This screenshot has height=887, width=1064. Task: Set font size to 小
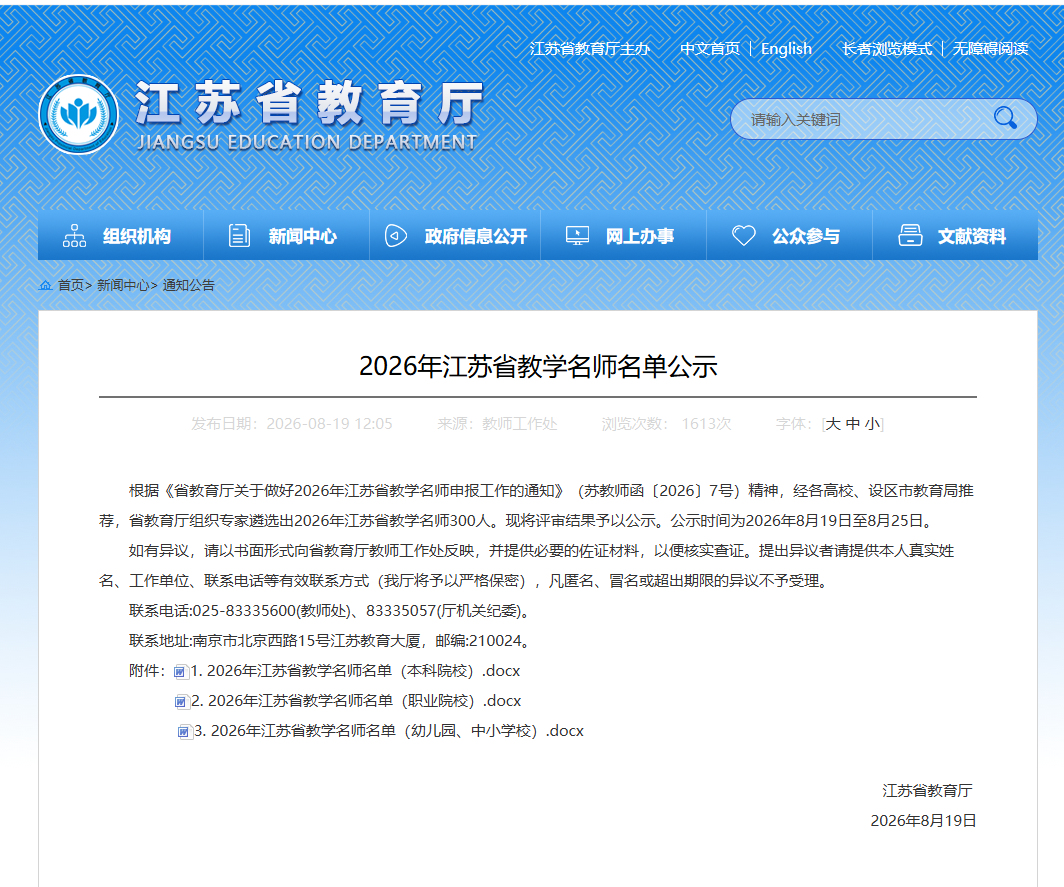tap(873, 423)
